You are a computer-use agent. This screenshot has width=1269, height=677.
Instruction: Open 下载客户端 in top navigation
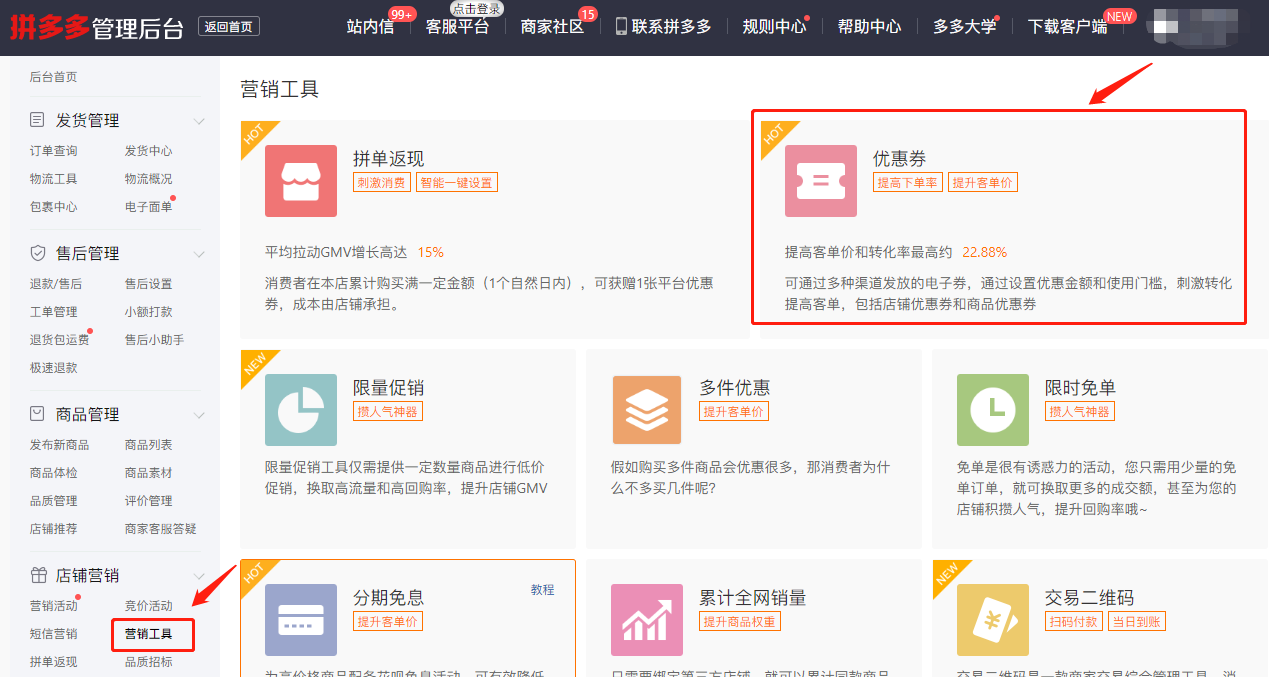pyautogui.click(x=1068, y=27)
